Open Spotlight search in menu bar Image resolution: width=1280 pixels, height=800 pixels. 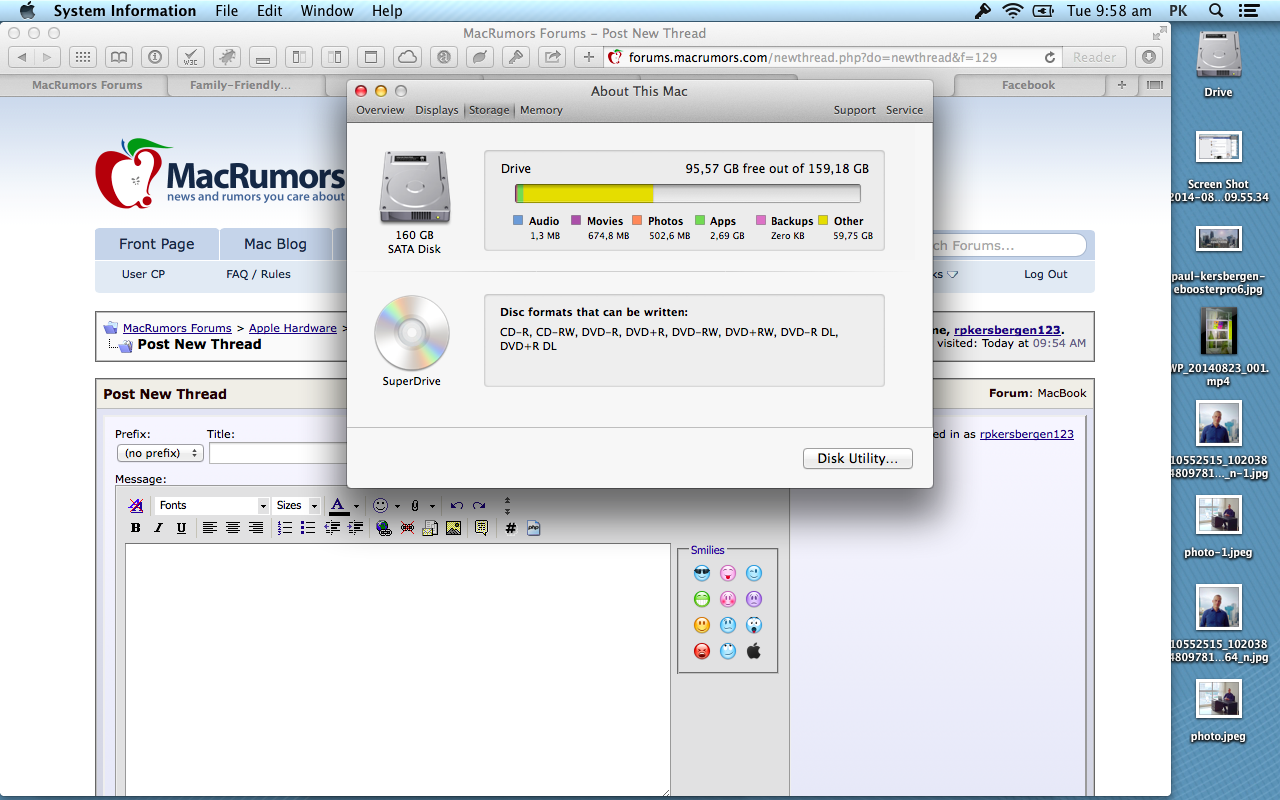pos(1216,11)
